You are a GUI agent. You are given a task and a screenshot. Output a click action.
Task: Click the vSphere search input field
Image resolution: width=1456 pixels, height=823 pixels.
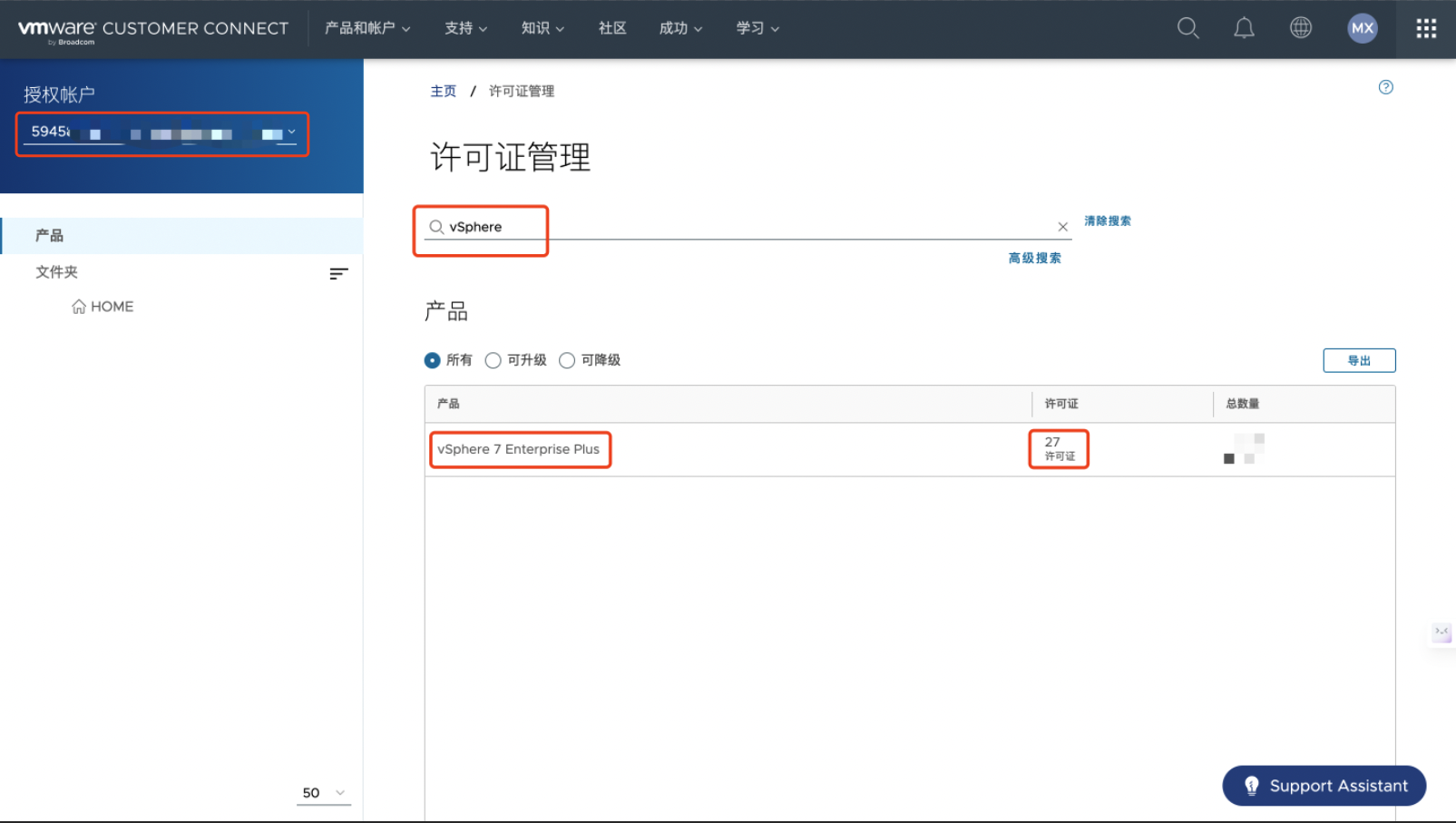click(x=748, y=227)
